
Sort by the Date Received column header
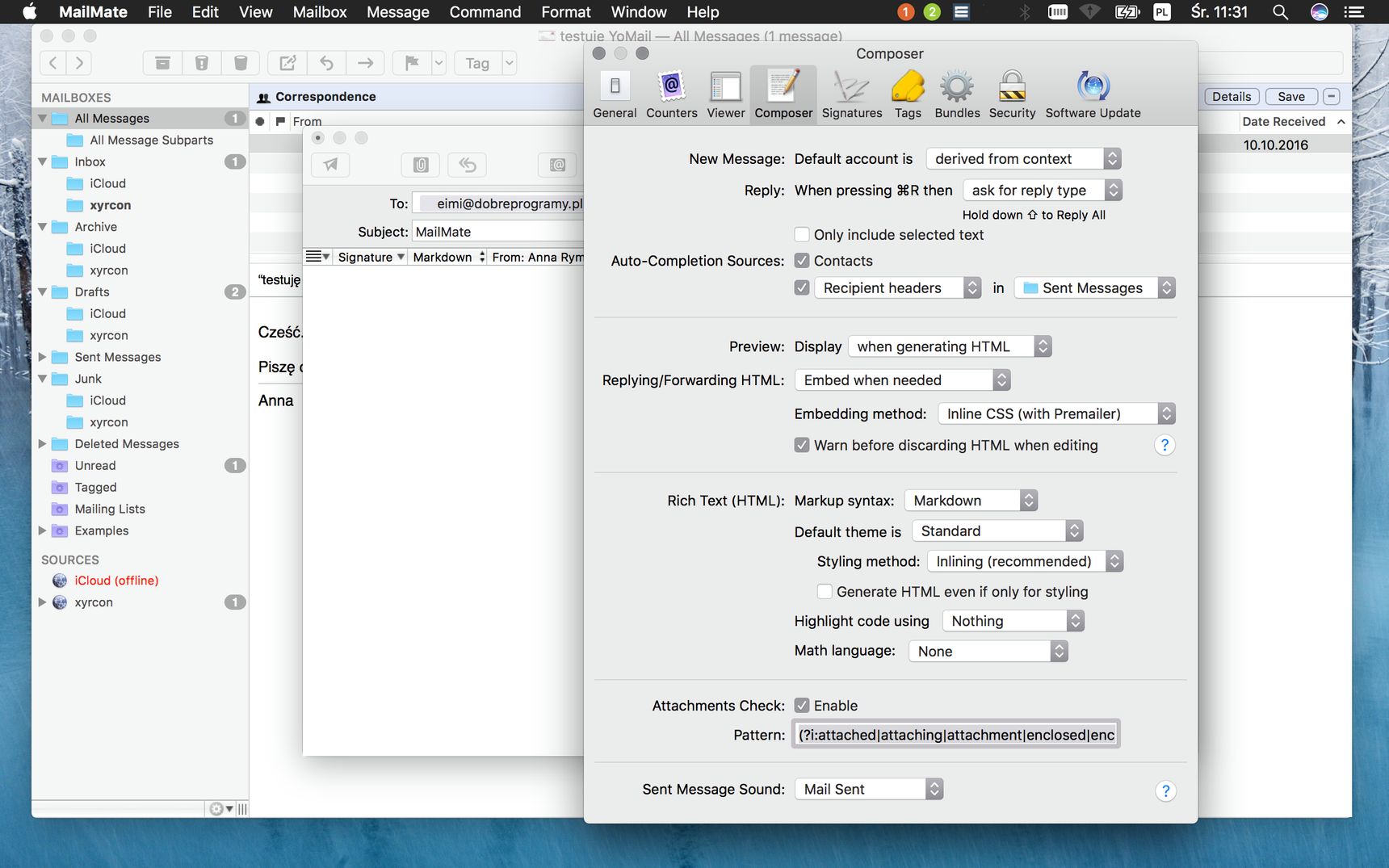tap(1284, 121)
